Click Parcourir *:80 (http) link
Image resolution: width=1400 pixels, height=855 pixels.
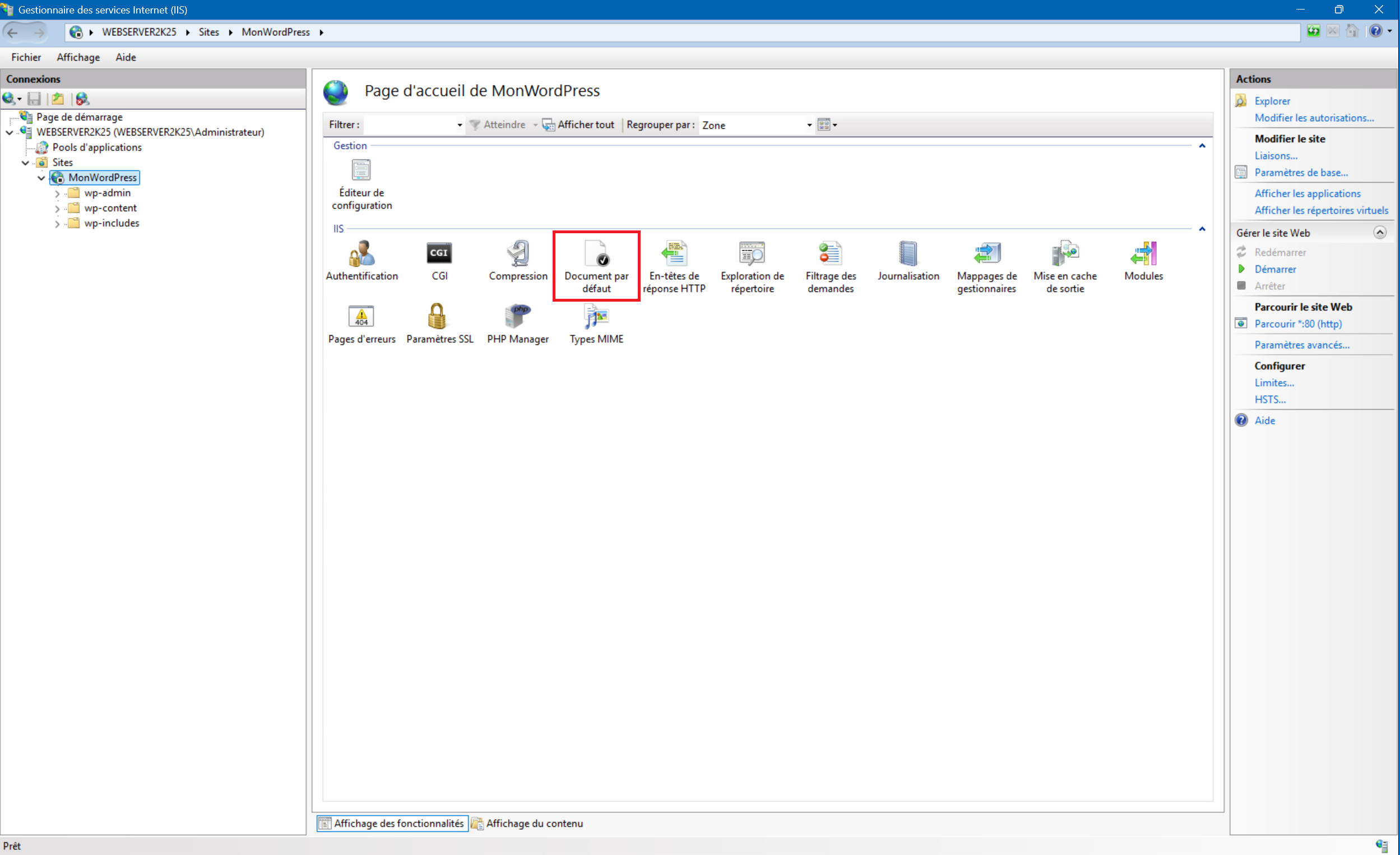click(x=1298, y=323)
